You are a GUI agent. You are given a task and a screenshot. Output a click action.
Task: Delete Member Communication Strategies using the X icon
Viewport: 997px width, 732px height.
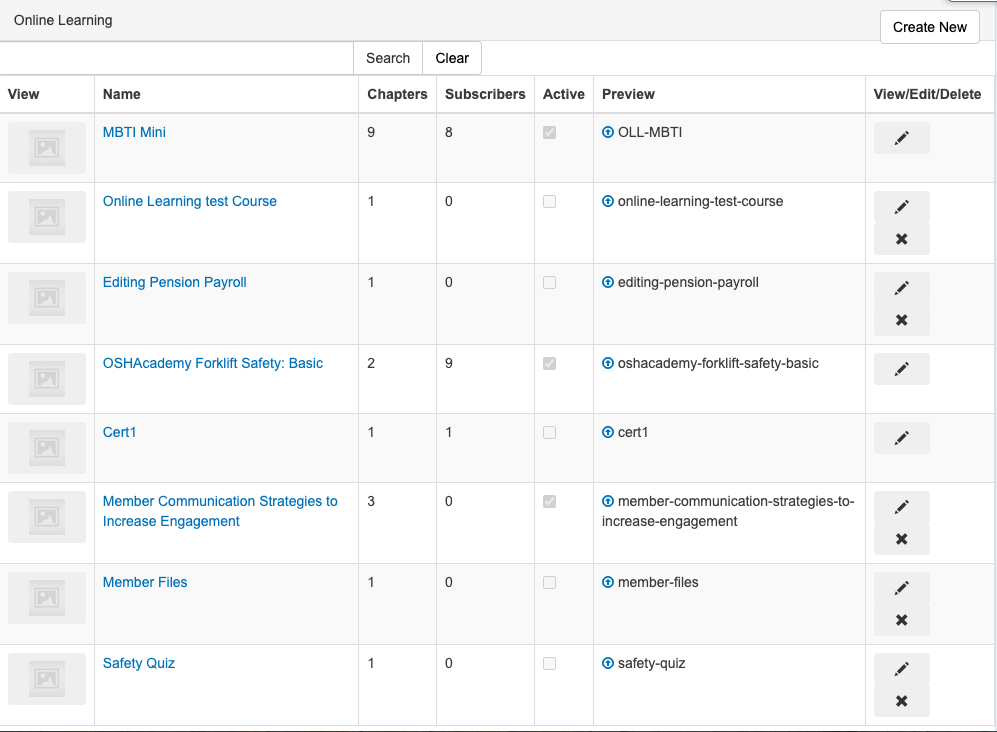(901, 538)
